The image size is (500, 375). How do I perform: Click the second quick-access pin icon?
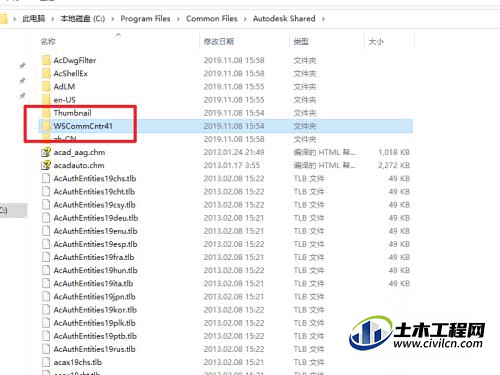[22, 81]
